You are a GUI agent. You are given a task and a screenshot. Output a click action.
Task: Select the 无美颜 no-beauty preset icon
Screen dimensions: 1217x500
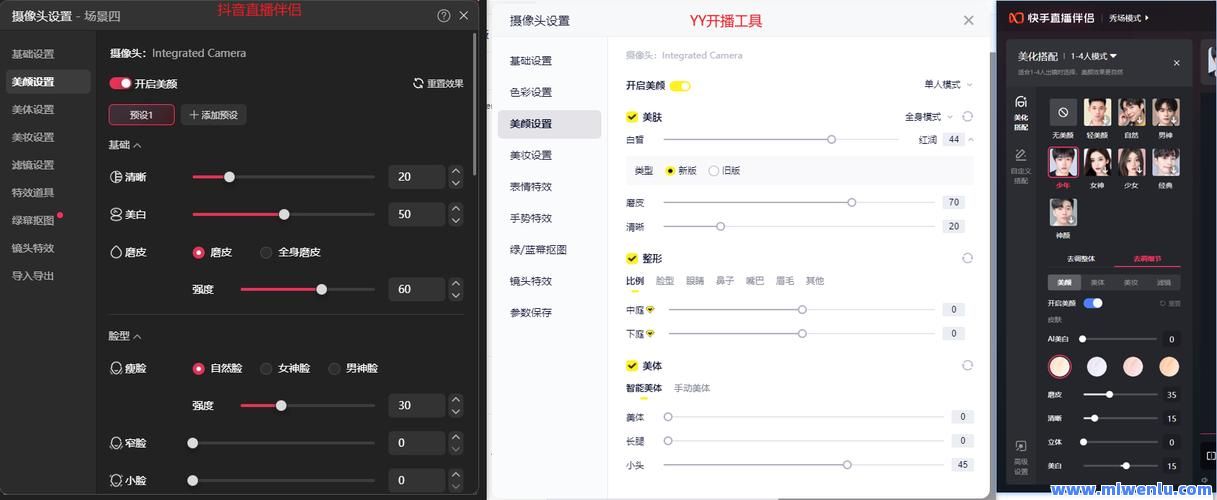[1062, 112]
